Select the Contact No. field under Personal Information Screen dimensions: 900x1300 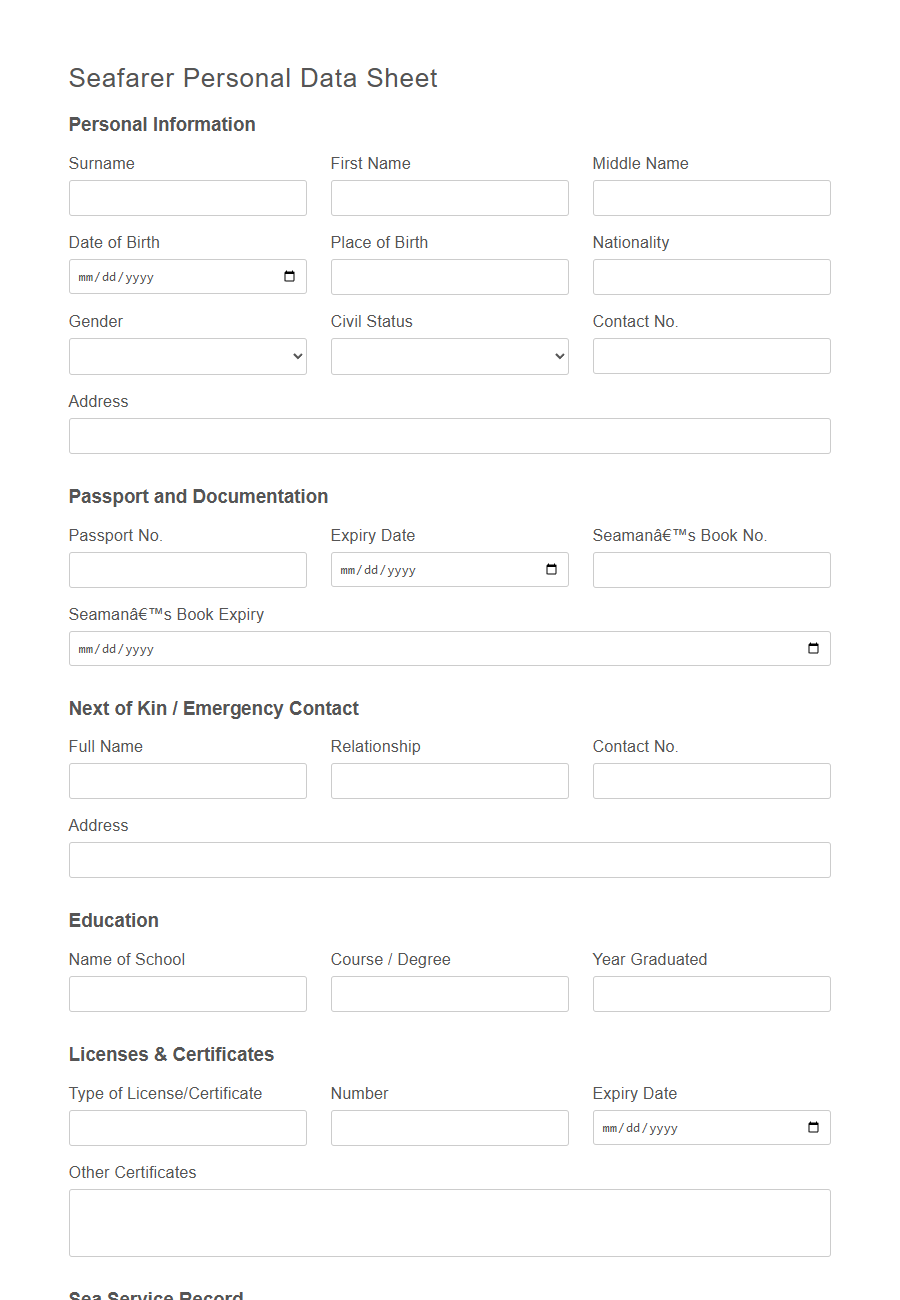pyautogui.click(x=711, y=356)
